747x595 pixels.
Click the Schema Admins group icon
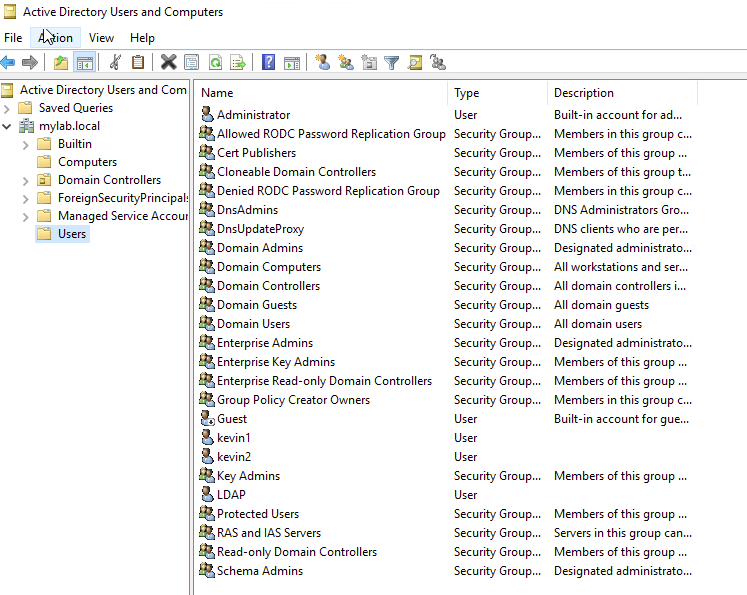tap(207, 570)
